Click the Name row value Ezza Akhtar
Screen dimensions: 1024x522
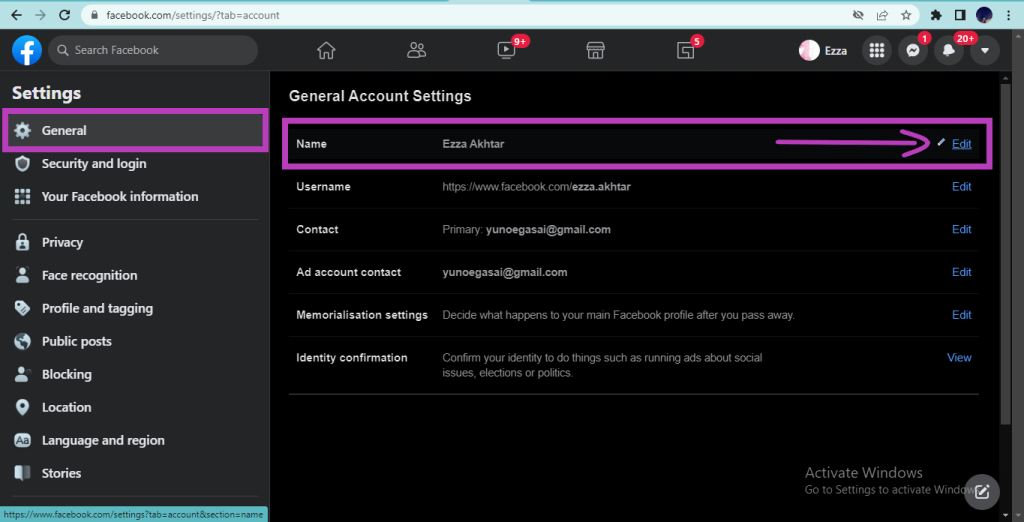pyautogui.click(x=473, y=144)
